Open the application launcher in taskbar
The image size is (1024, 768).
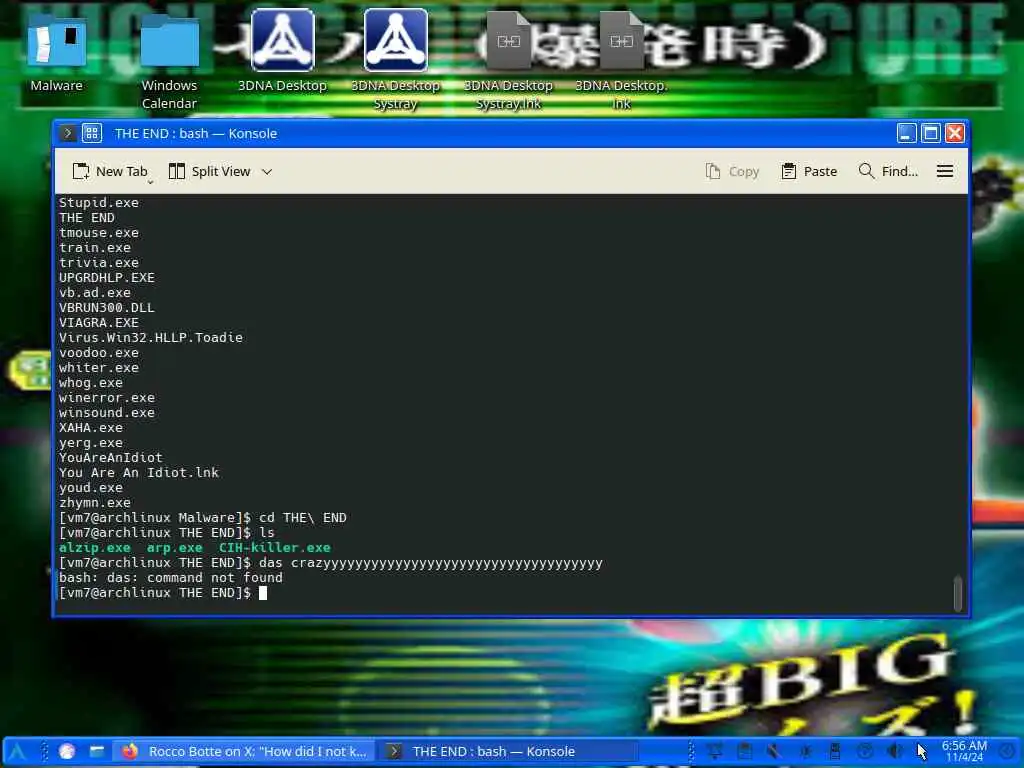[18, 752]
